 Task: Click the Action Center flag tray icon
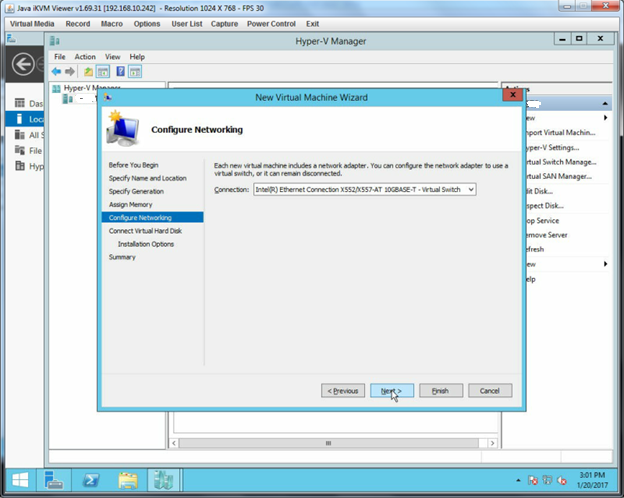pyautogui.click(x=532, y=480)
